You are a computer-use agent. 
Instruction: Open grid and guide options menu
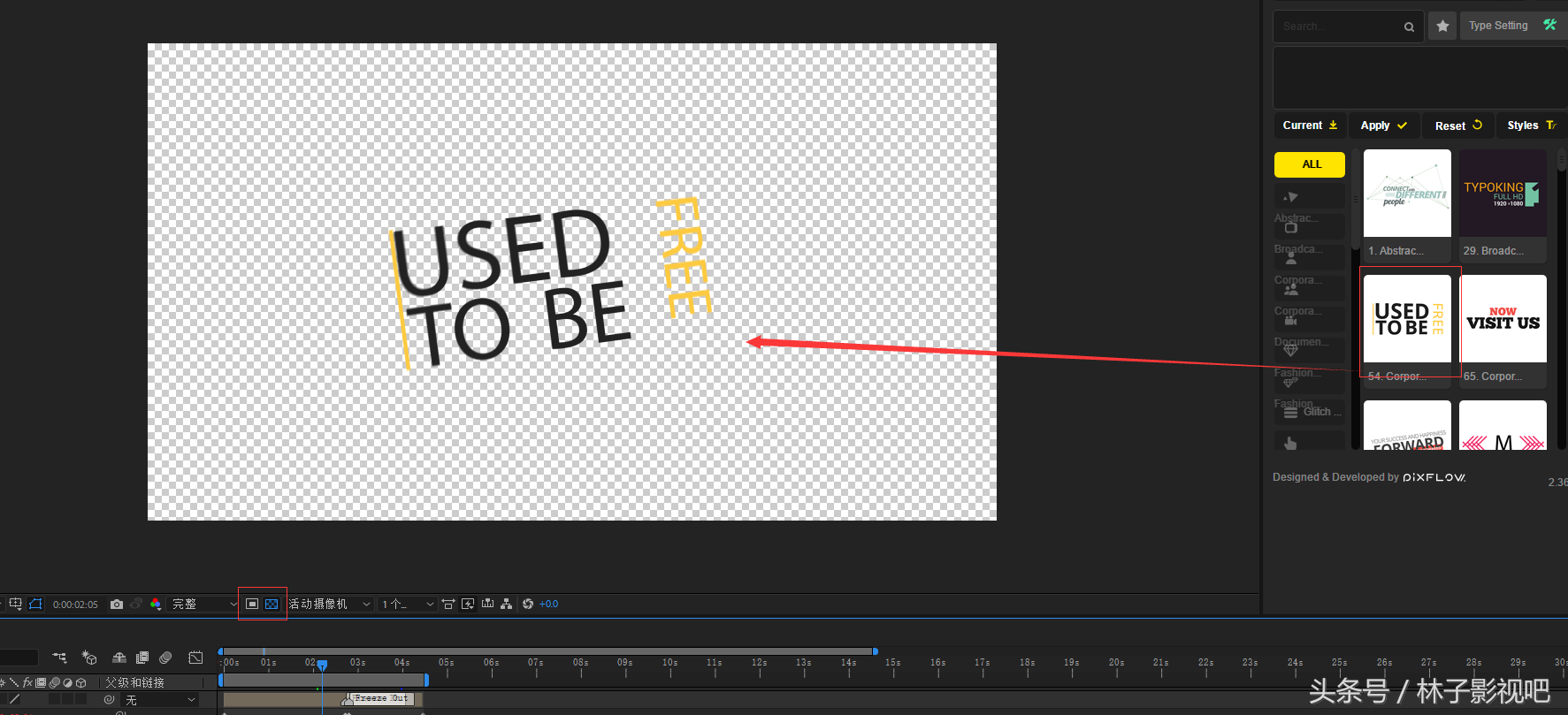[x=15, y=604]
